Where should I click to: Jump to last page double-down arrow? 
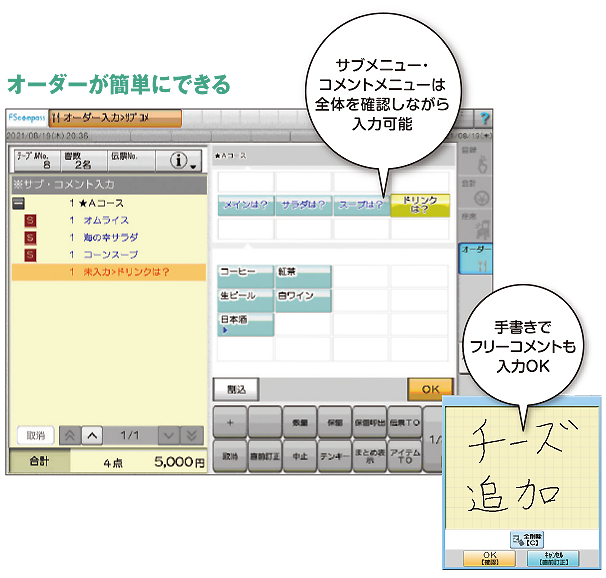(192, 435)
